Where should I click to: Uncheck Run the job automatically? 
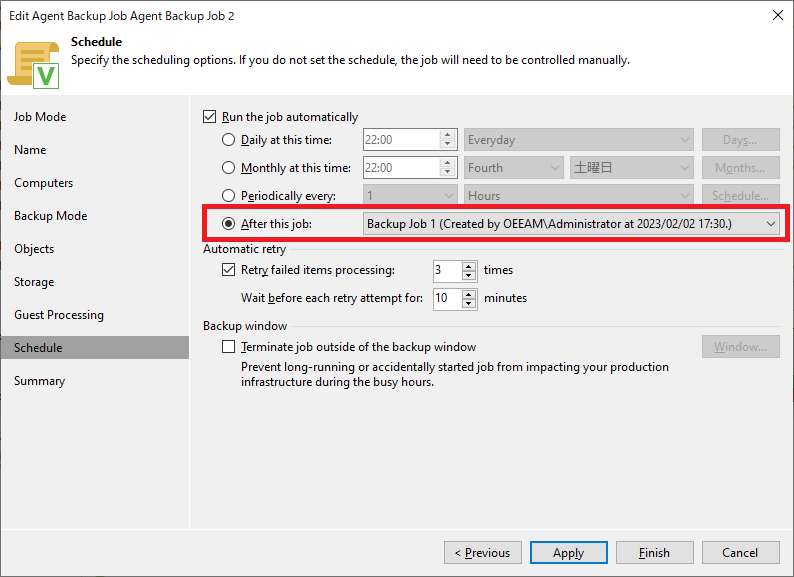click(209, 117)
